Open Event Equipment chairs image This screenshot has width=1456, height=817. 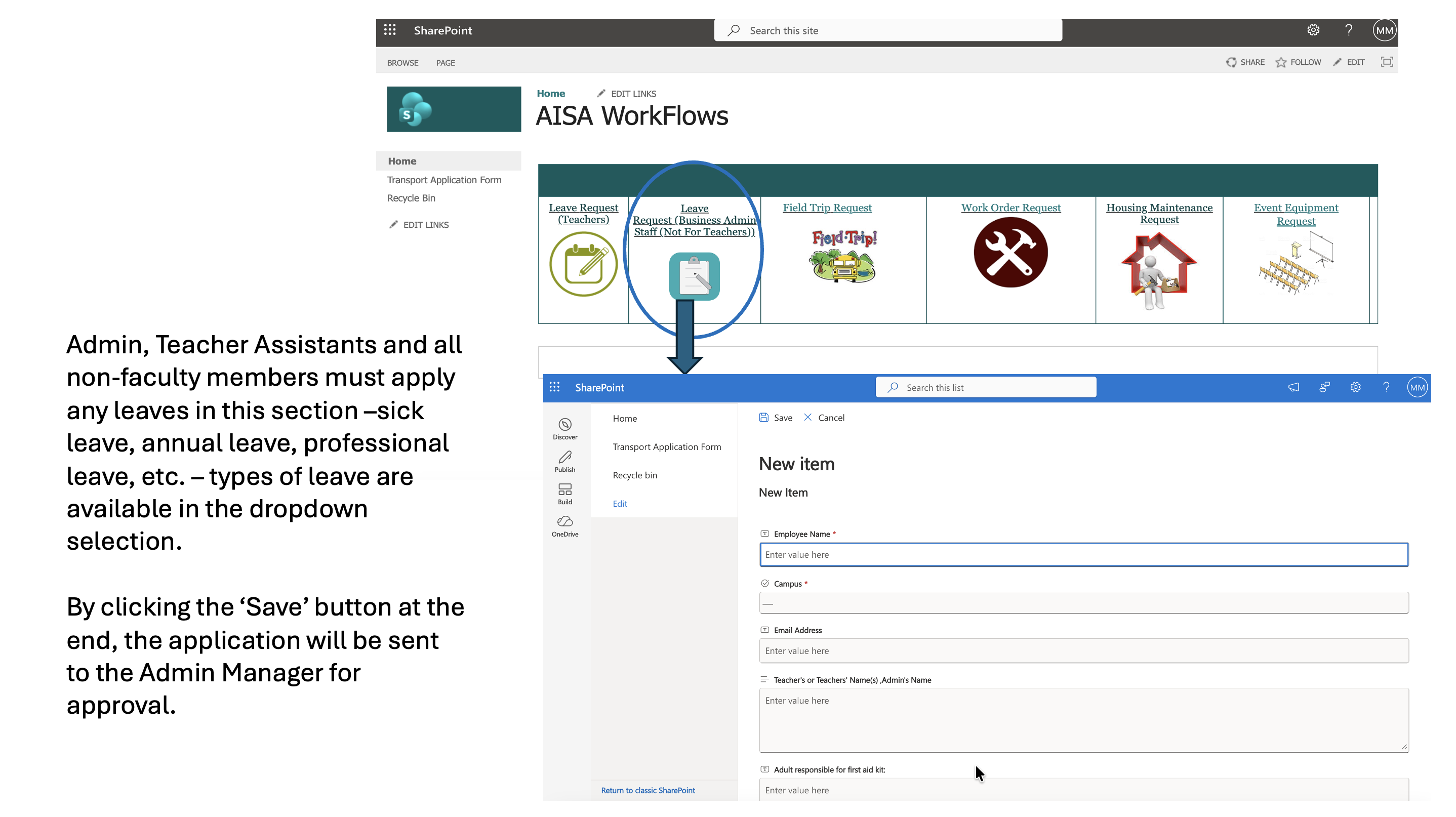click(1296, 264)
